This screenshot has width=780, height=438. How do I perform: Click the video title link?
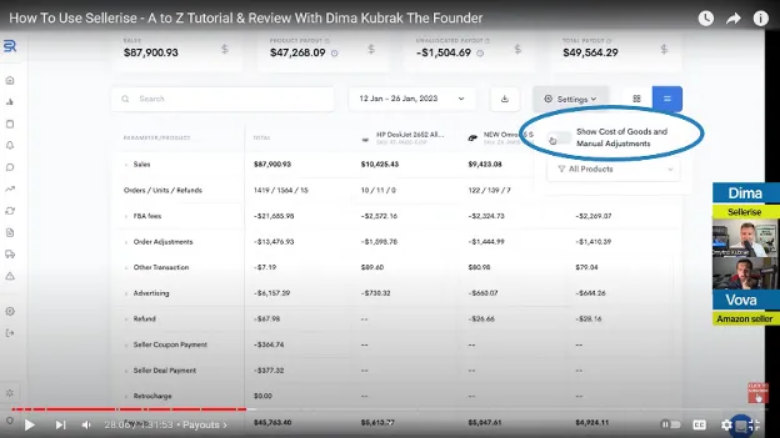click(246, 18)
